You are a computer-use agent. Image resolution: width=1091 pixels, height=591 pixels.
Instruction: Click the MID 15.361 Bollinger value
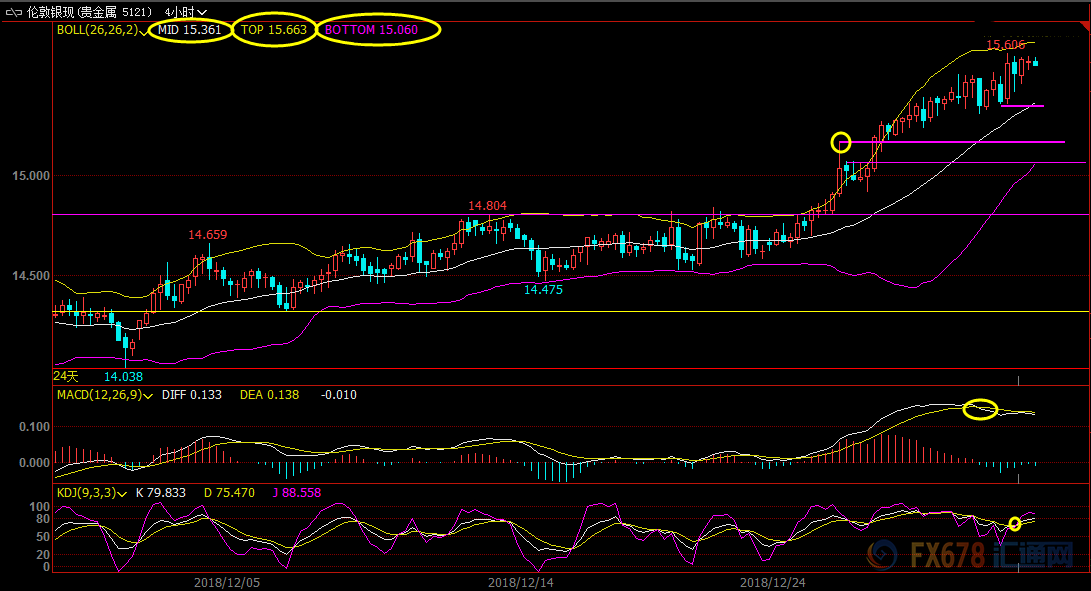coord(190,30)
